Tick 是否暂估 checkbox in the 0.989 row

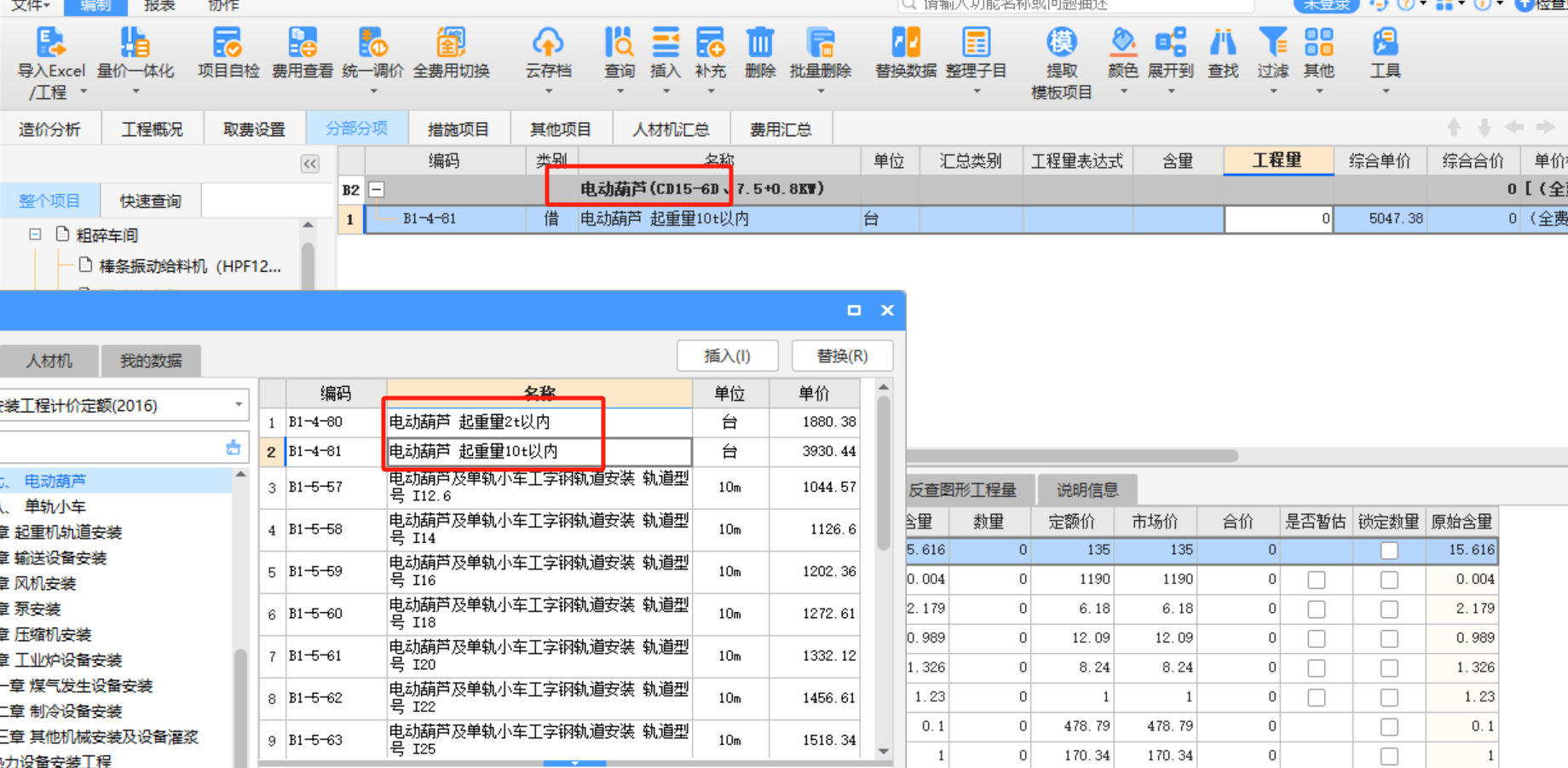point(1317,638)
